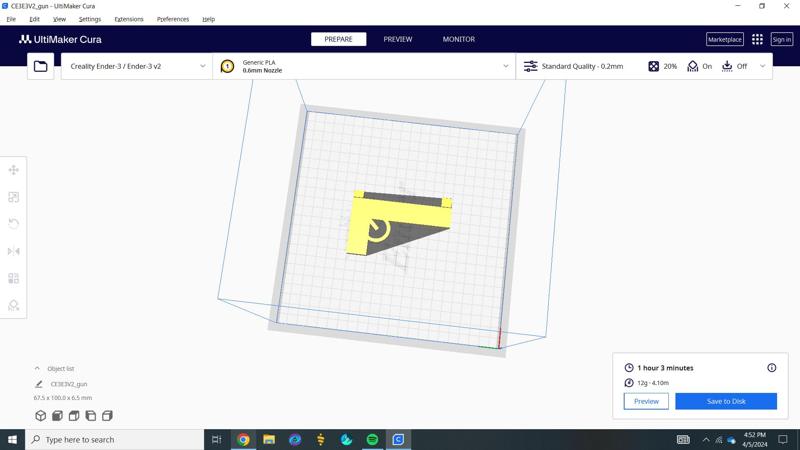Open the Help menu

(x=209, y=19)
